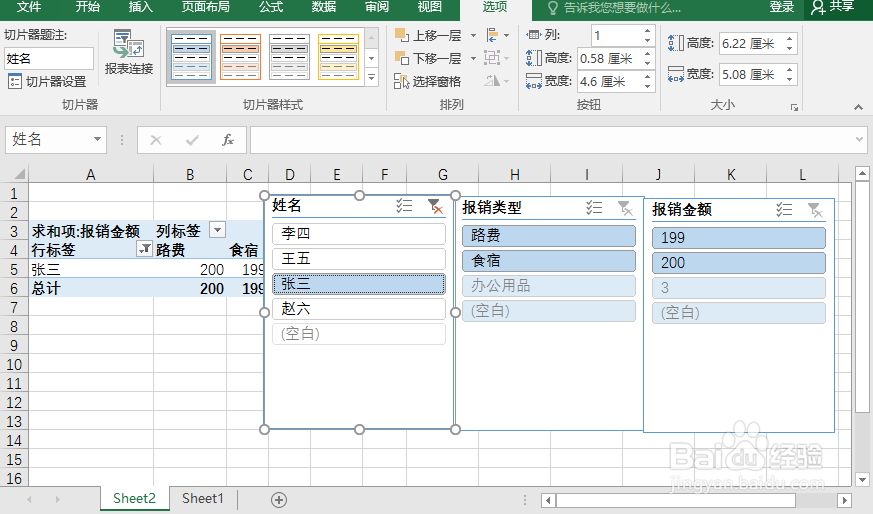The width and height of the screenshot is (873, 514).
Task: Open Report Connections (报表连接)
Action: [129, 52]
